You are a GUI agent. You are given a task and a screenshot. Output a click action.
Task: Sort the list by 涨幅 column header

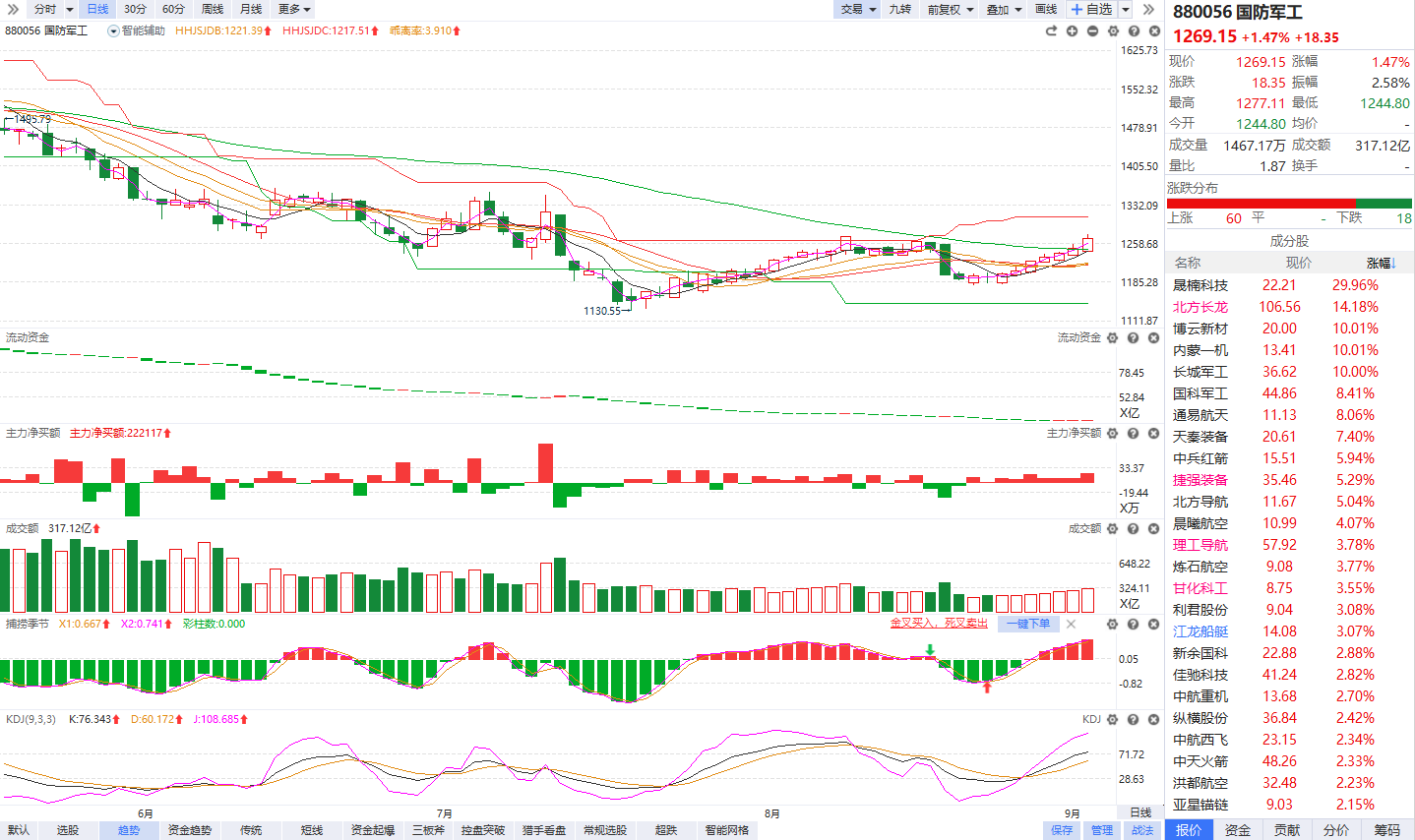[x=1381, y=263]
